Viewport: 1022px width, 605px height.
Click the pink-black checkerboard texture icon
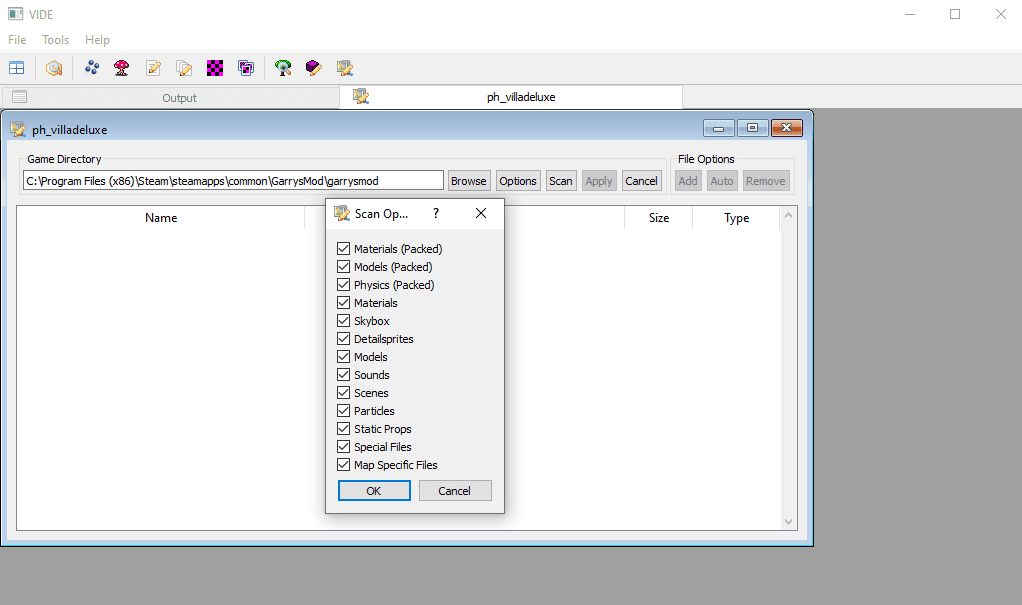215,68
